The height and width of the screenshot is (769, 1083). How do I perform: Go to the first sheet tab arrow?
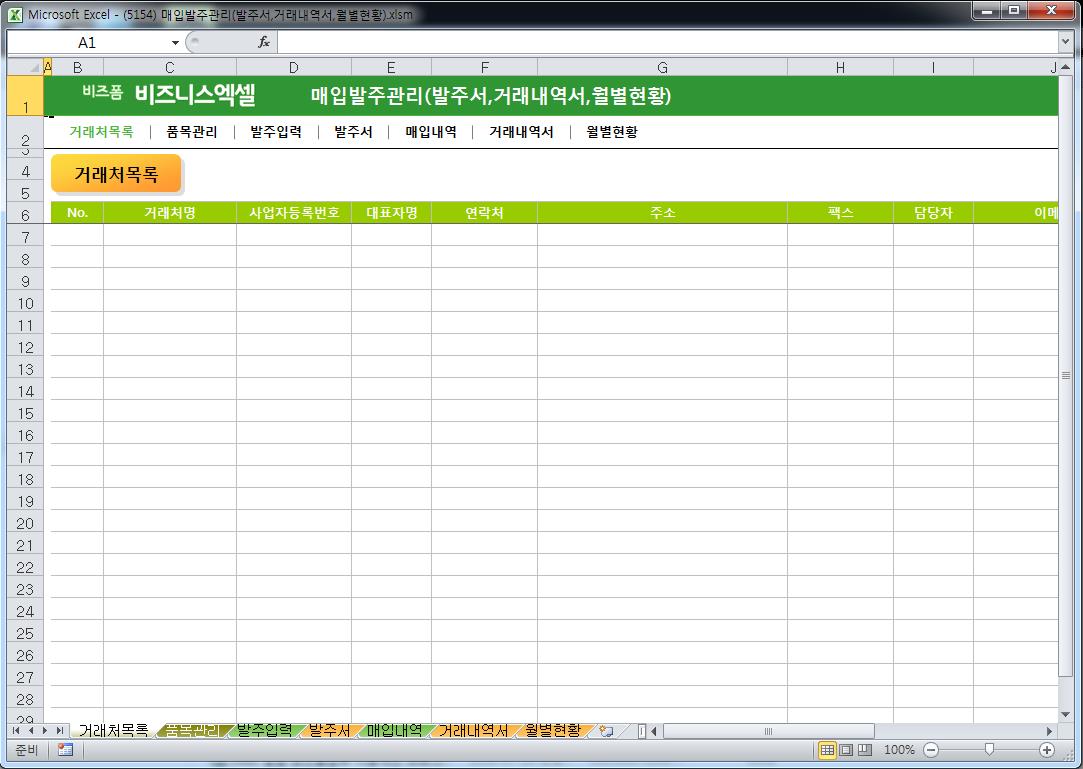[17, 731]
